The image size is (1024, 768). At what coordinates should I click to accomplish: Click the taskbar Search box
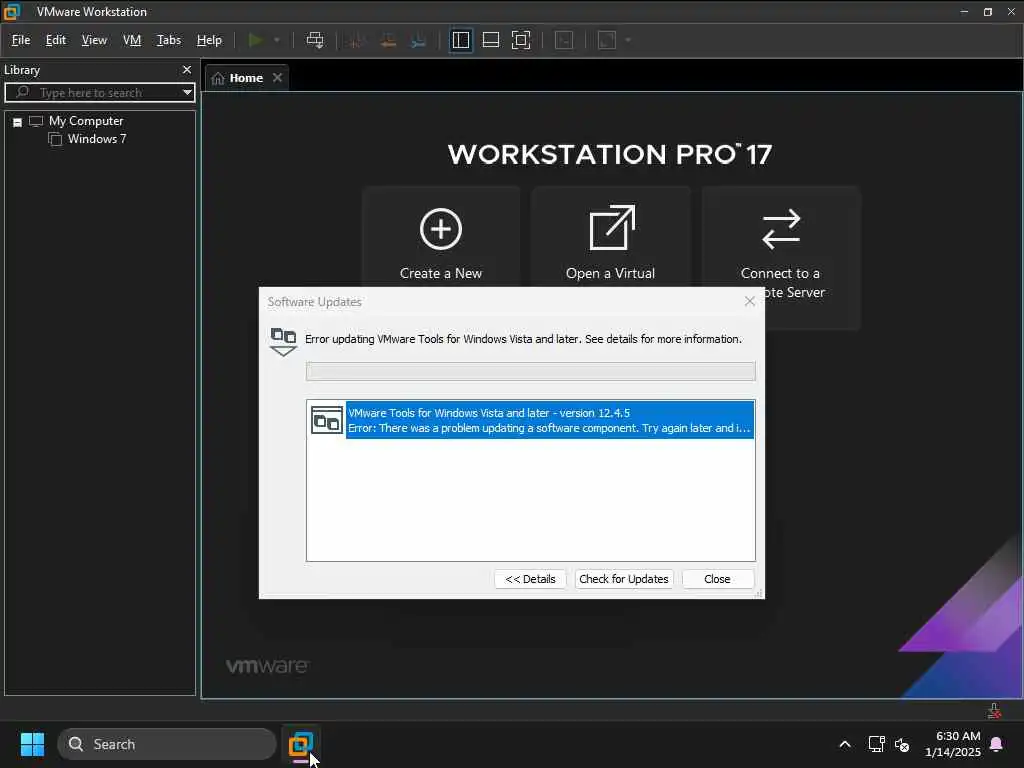[x=167, y=744]
